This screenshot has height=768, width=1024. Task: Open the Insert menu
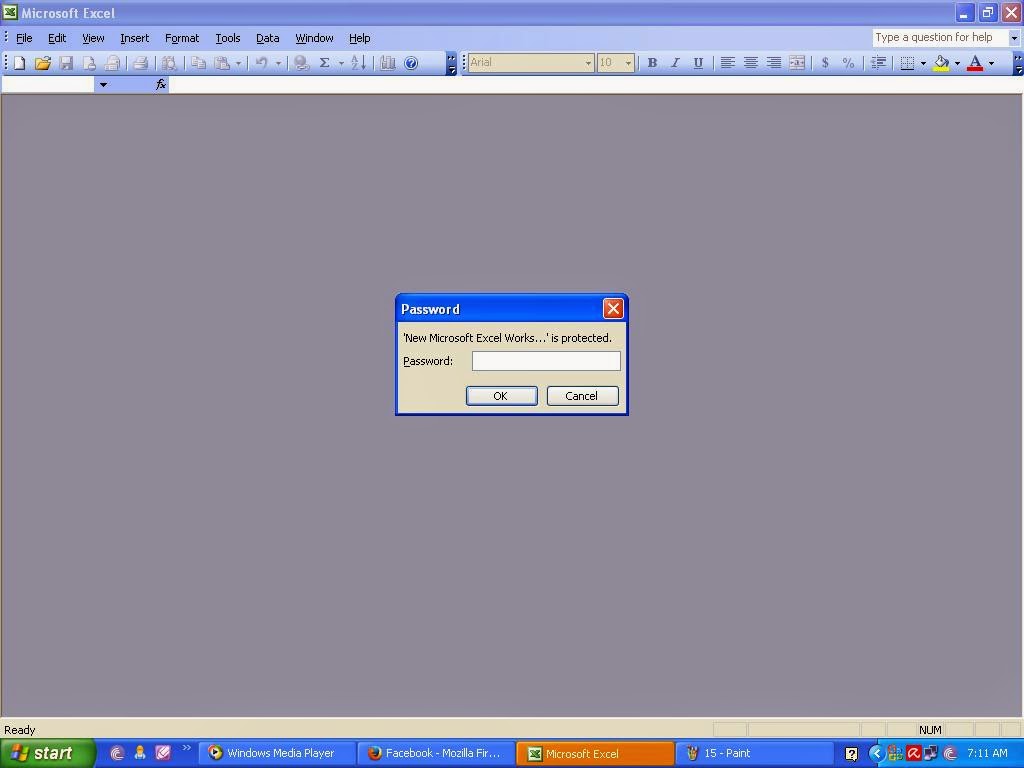click(135, 38)
